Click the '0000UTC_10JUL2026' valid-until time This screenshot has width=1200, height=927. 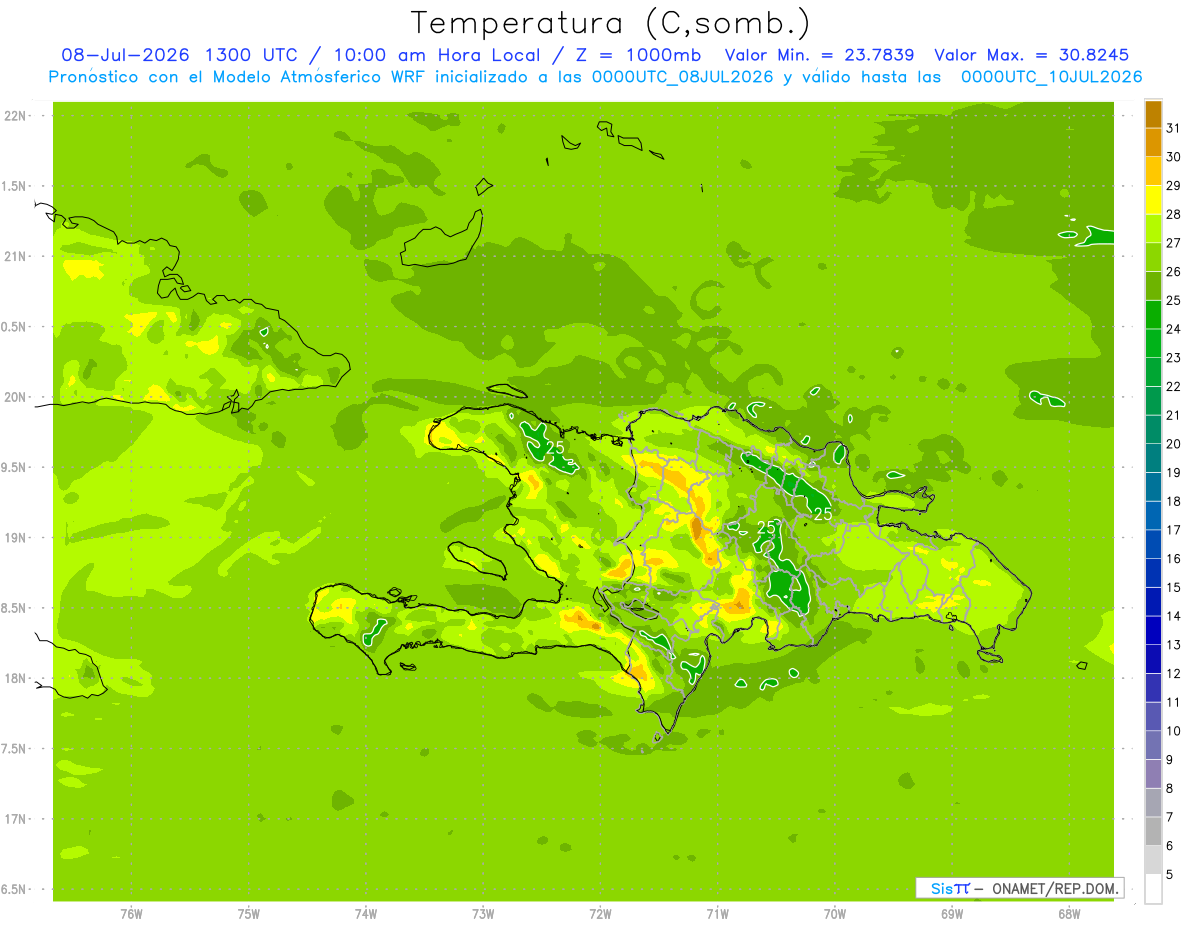pyautogui.click(x=1051, y=77)
